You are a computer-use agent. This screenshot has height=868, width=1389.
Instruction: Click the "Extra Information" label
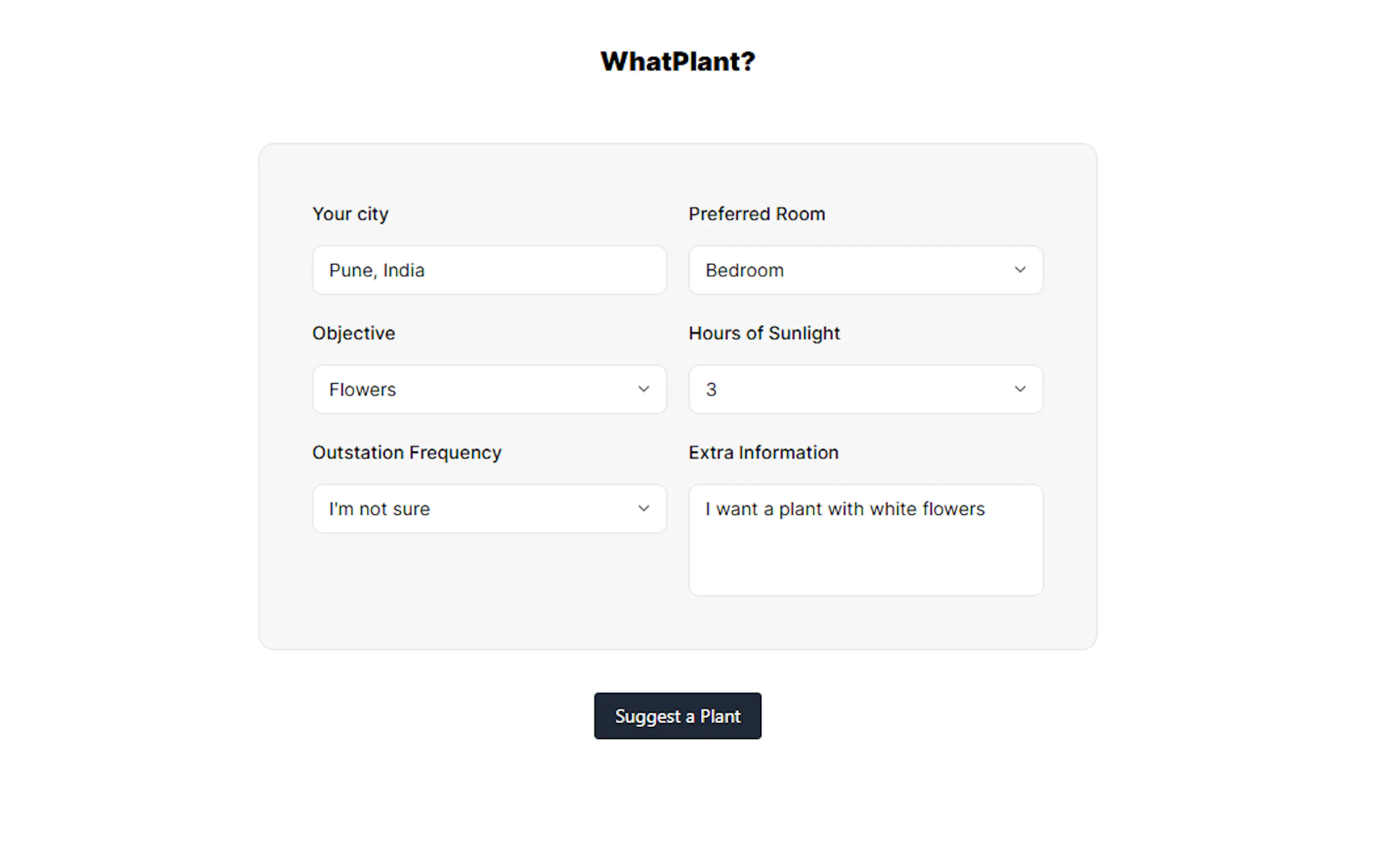click(x=763, y=453)
